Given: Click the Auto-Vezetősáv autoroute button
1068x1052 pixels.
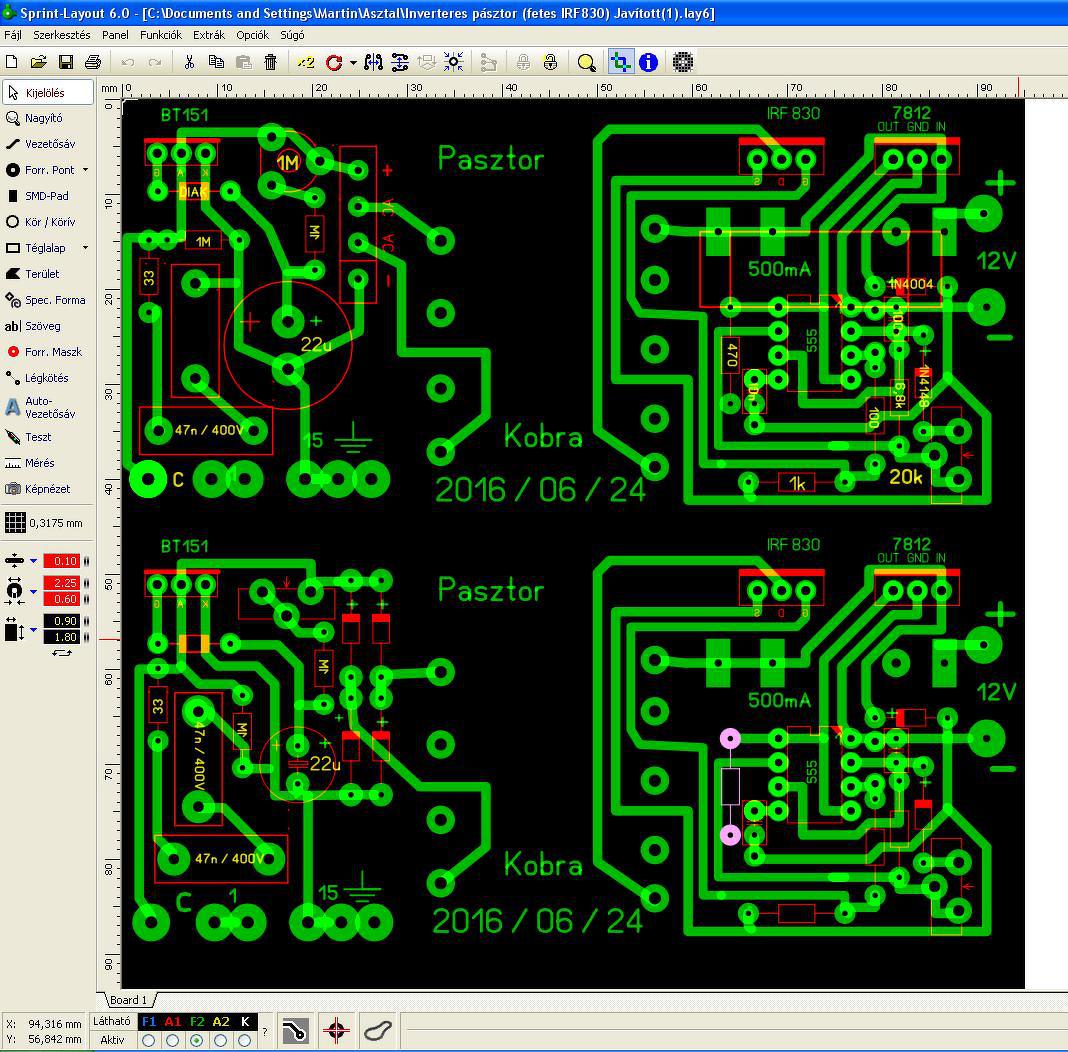Looking at the screenshot, I should 46,407.
